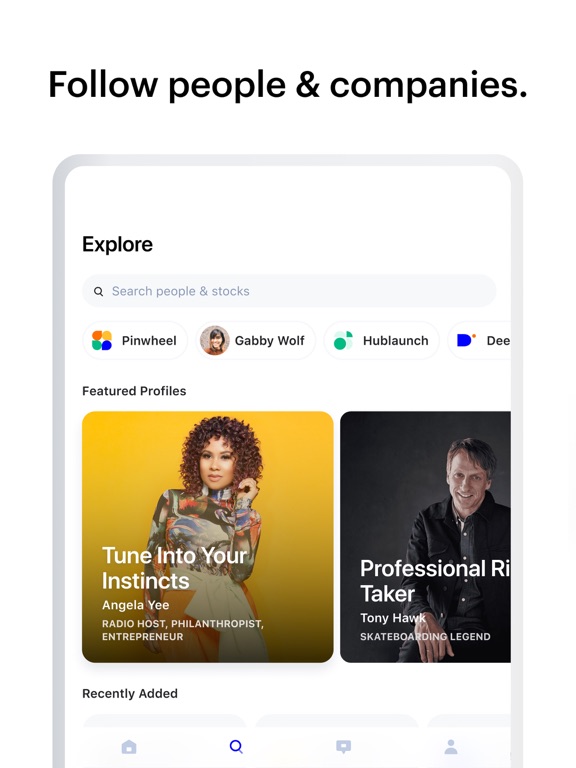Open the Home tab icon
Viewport: 576px width, 768px height.
[129, 747]
